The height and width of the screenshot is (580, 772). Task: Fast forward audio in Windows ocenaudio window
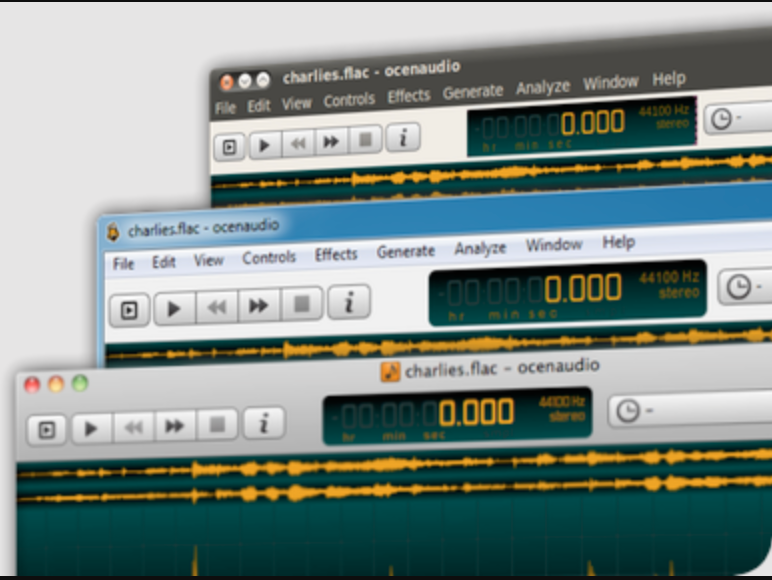pyautogui.click(x=259, y=305)
